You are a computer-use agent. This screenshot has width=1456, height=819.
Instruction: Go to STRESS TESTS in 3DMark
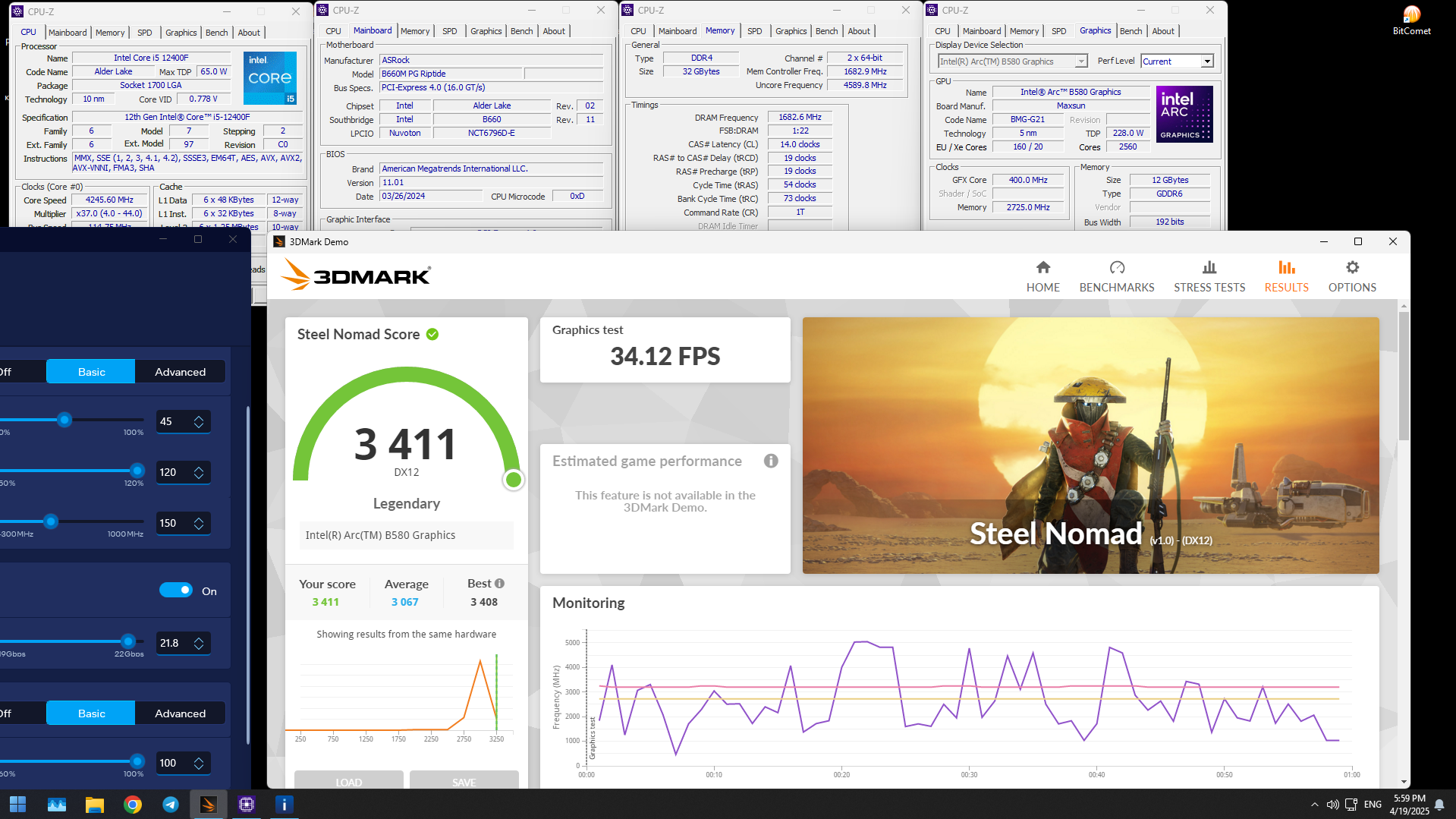tap(1209, 276)
